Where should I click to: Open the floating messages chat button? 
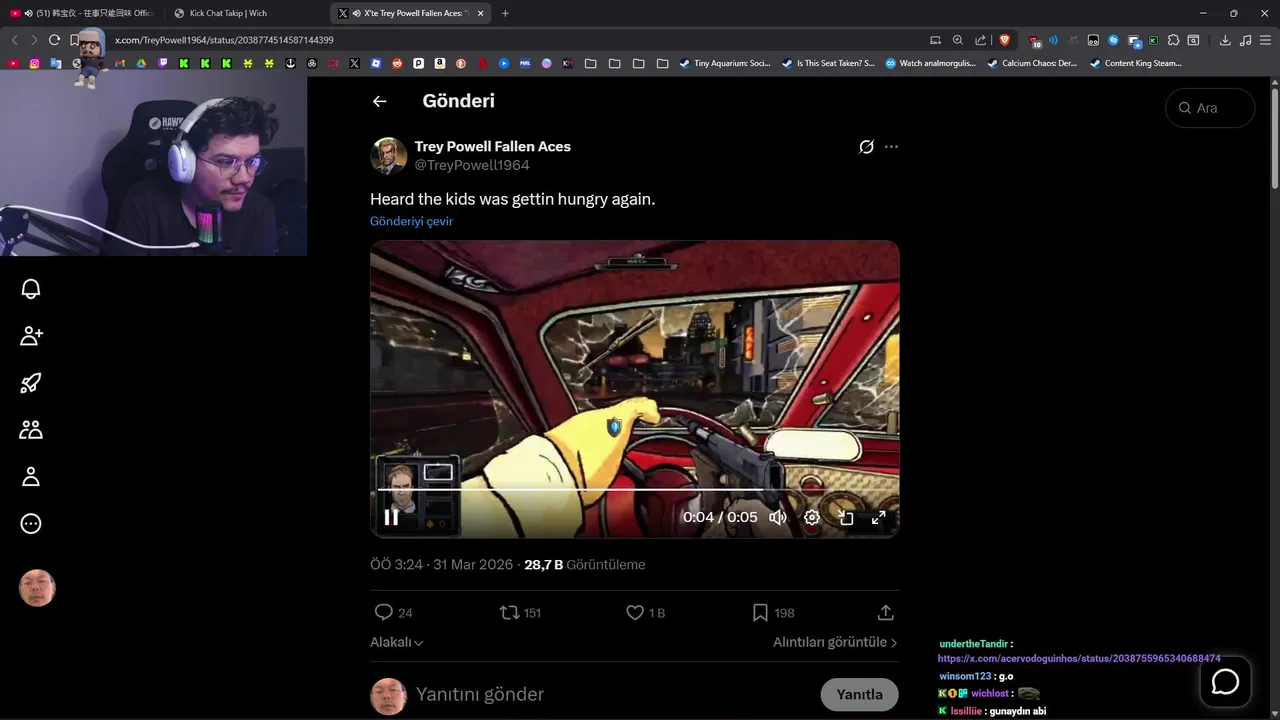1225,682
